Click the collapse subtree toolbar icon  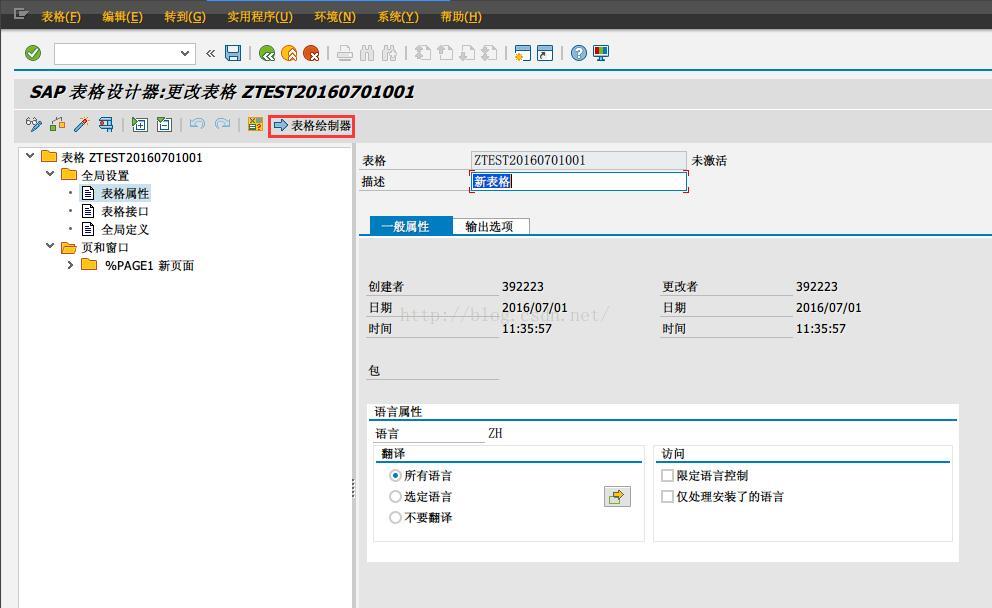point(164,125)
